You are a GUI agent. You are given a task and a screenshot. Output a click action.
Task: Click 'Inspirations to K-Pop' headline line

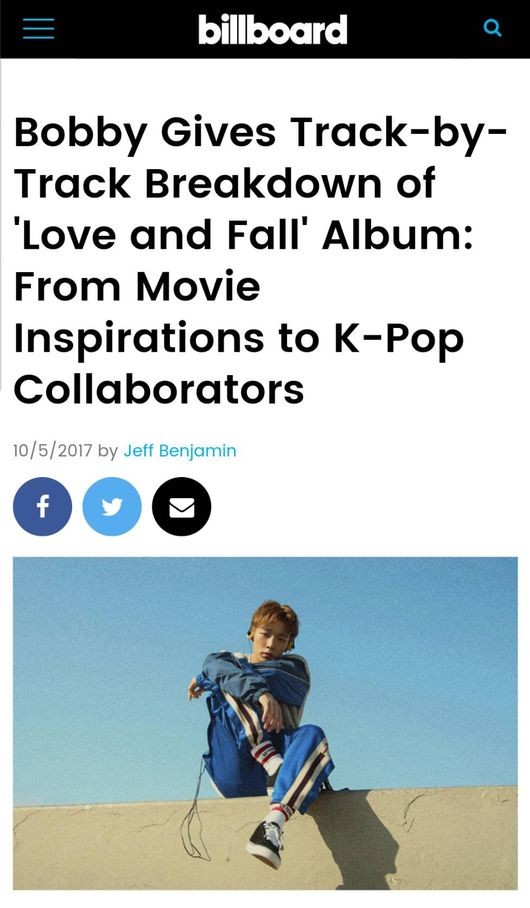[x=239, y=338]
